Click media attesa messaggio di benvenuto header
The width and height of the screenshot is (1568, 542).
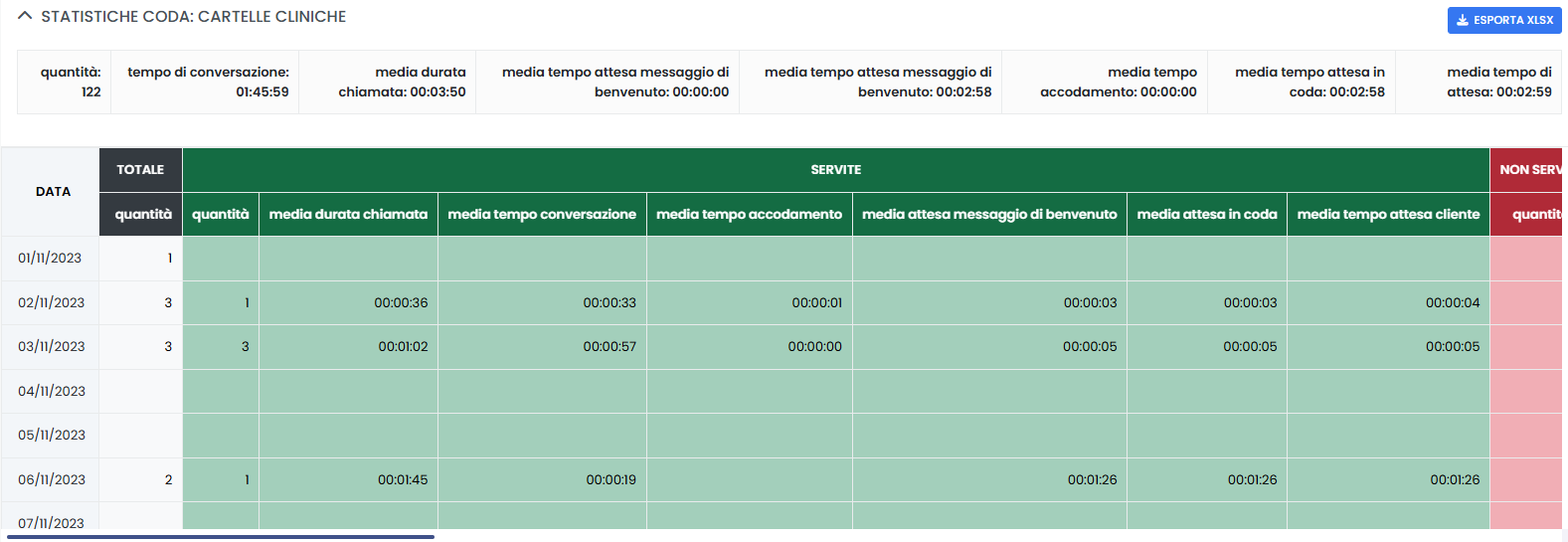[989, 214]
